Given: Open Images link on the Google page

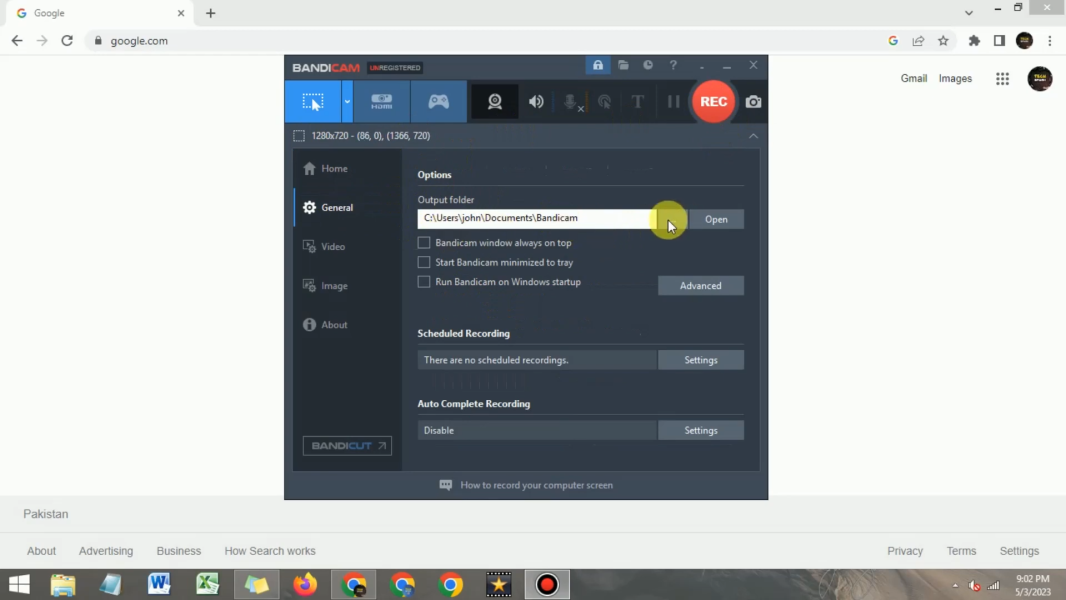Looking at the screenshot, I should (955, 78).
